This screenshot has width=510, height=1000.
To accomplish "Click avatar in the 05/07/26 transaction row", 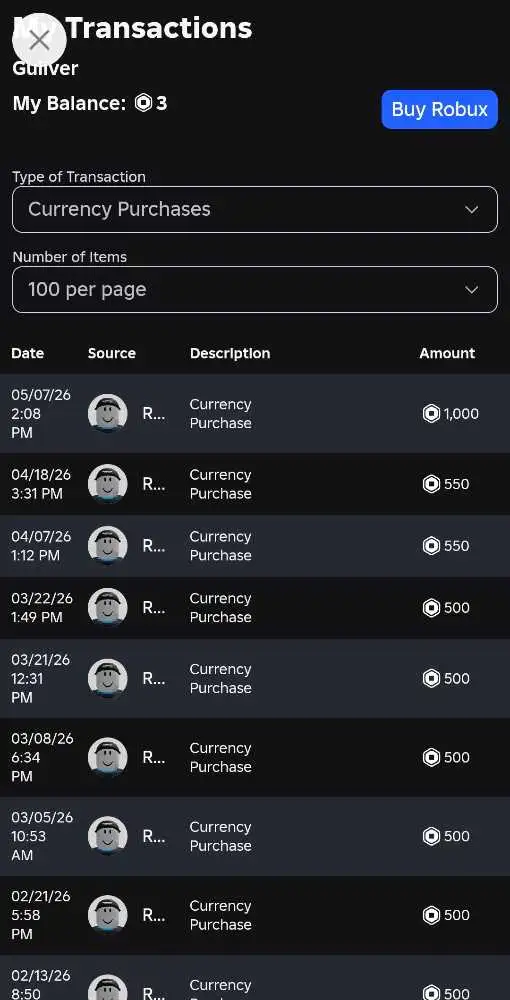I will pyautogui.click(x=107, y=413).
